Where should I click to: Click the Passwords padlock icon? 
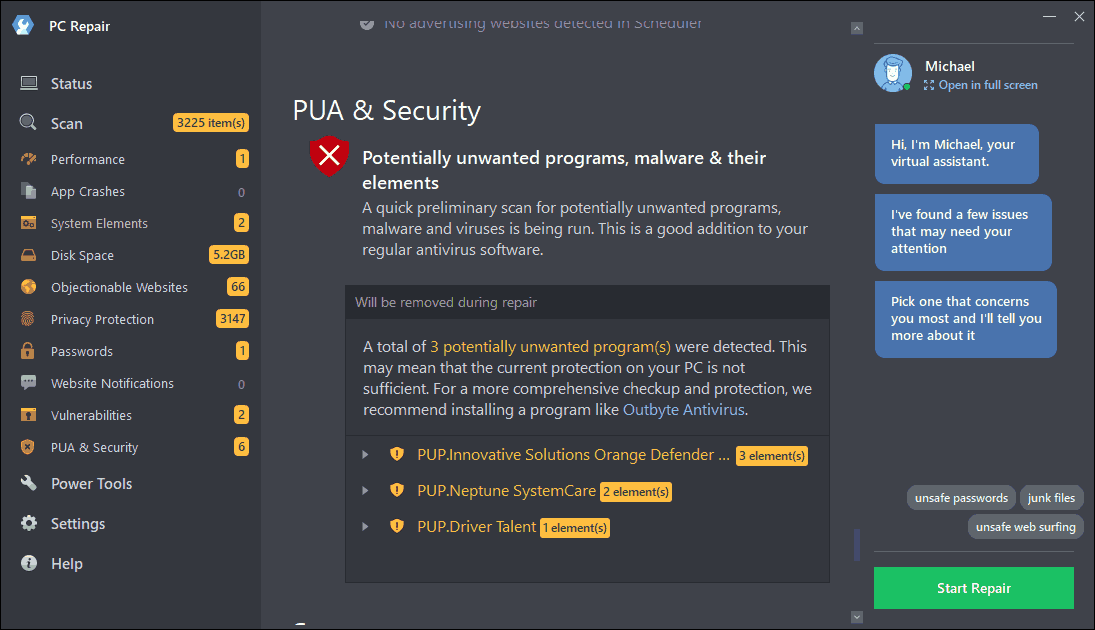(x=29, y=351)
